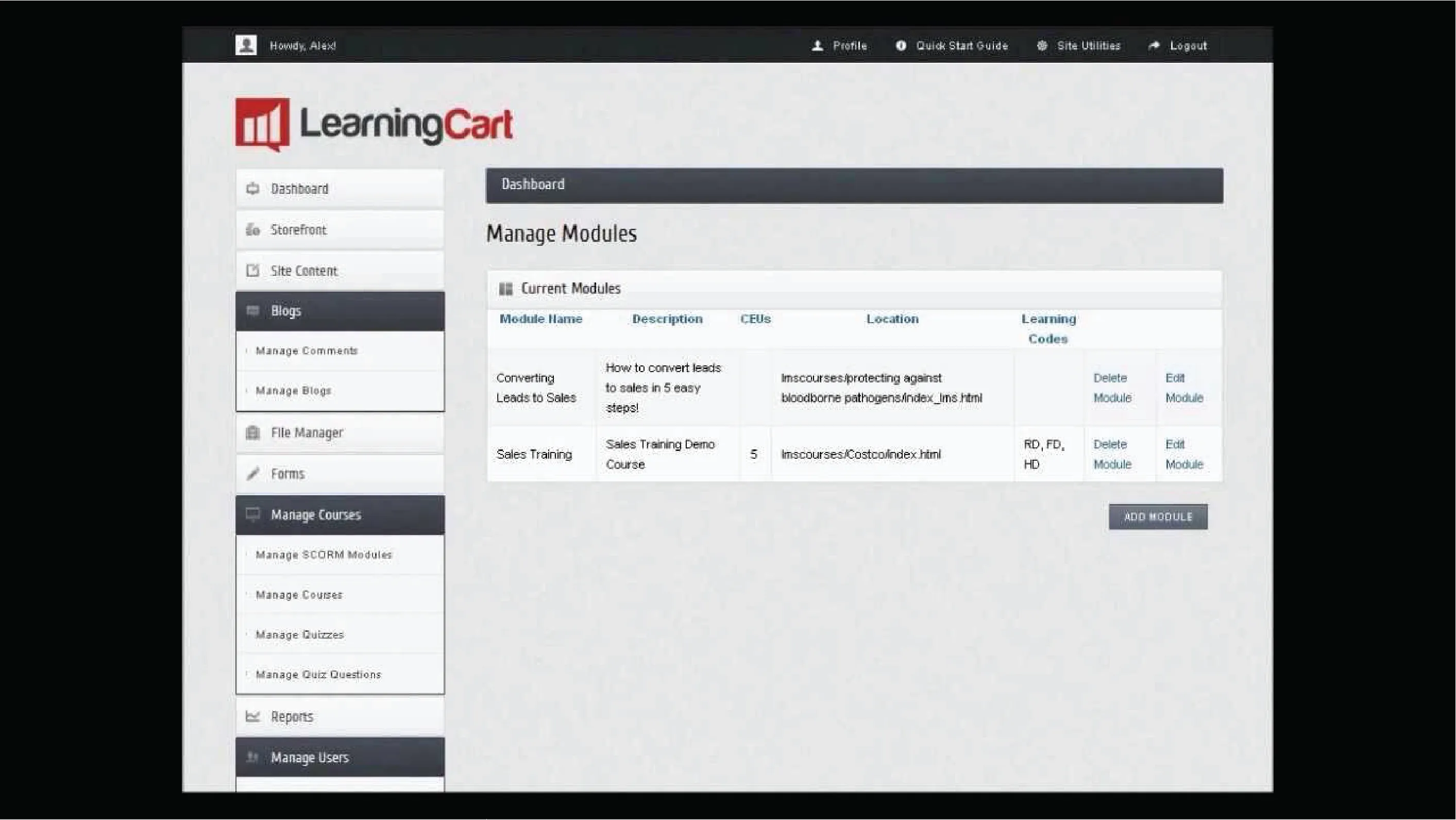1456x820 pixels.
Task: Delete the Converting Leads to Sales module
Action: (1112, 388)
